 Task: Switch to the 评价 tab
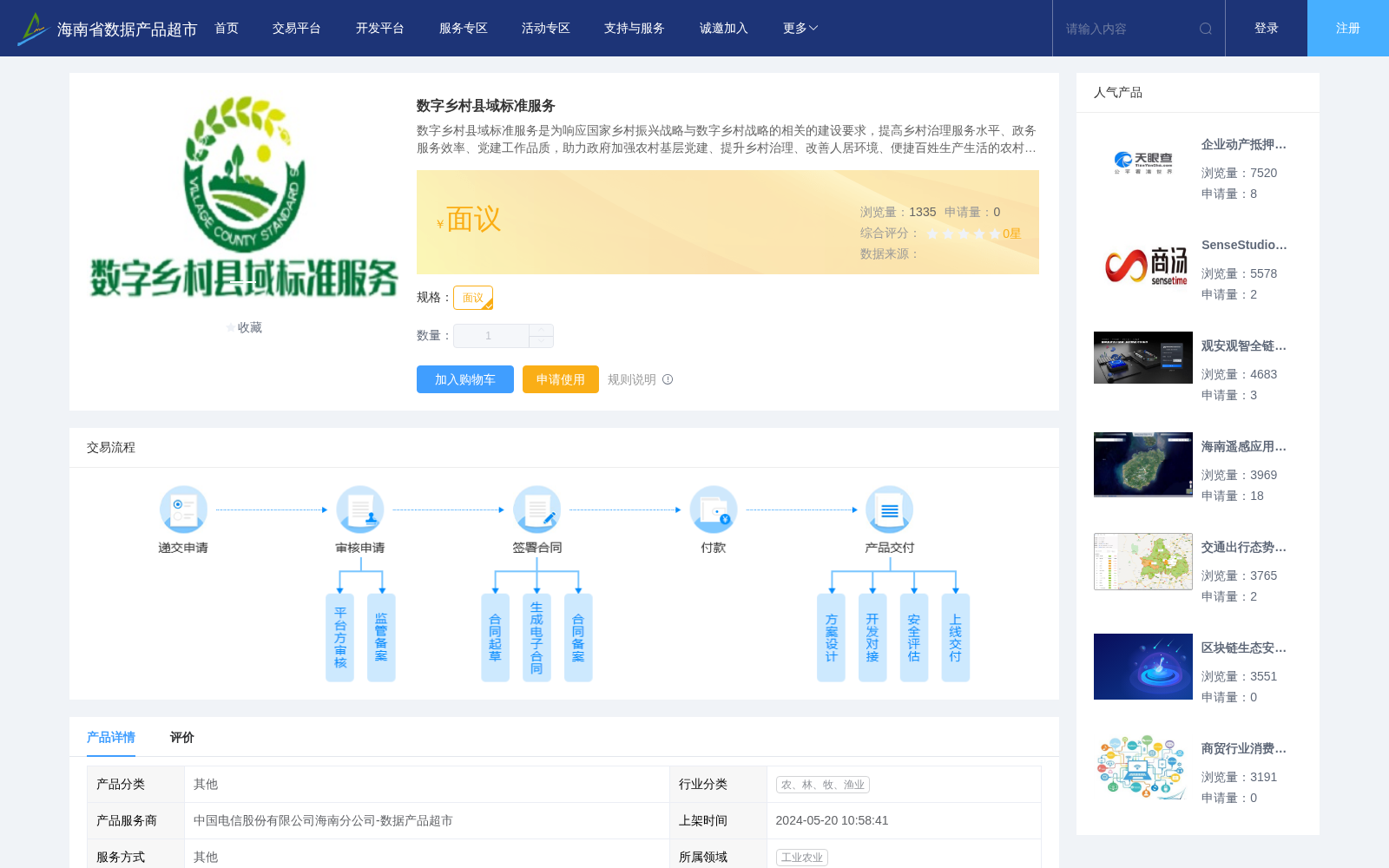click(182, 737)
